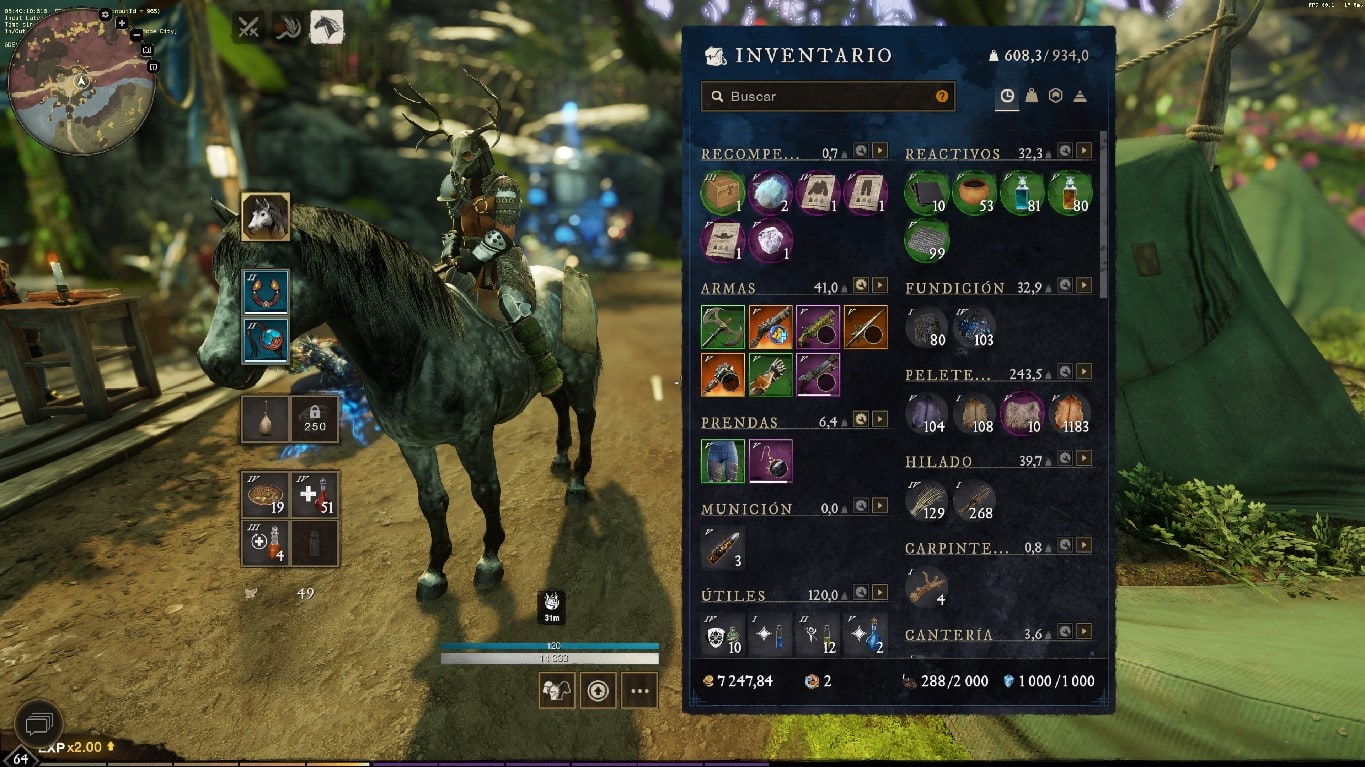Open the three-dots more options button
This screenshot has height=767, width=1365.
click(640, 690)
